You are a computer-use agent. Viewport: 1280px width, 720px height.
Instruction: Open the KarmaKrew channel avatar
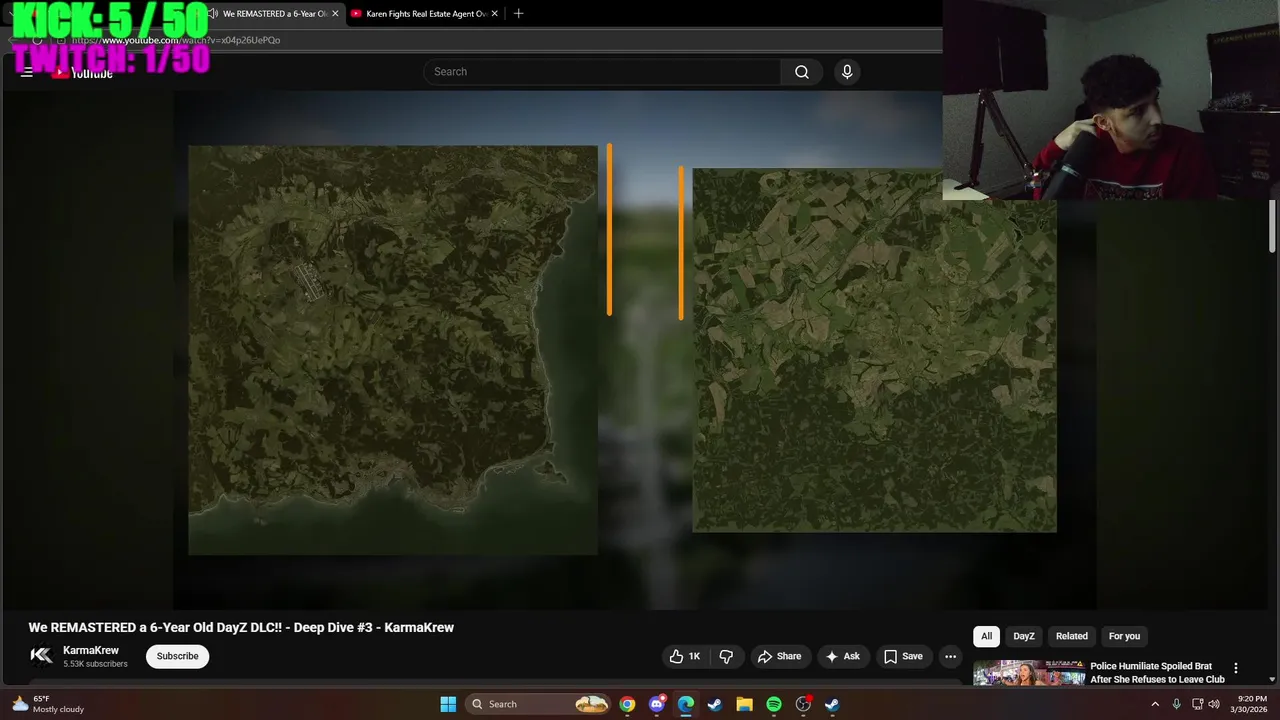click(41, 656)
